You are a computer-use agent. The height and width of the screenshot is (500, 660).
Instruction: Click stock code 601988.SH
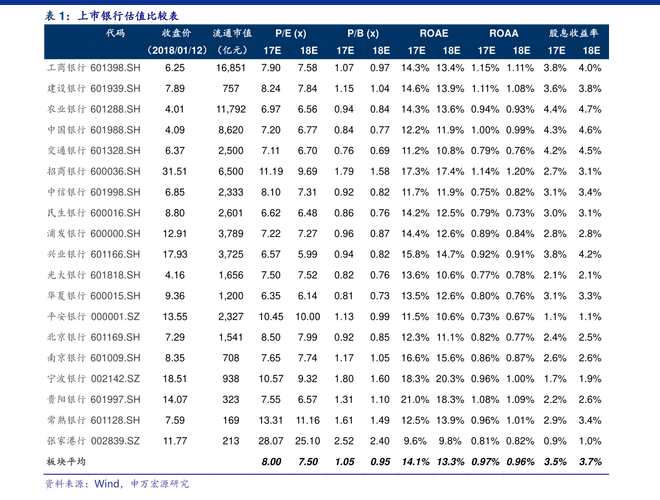coord(115,130)
